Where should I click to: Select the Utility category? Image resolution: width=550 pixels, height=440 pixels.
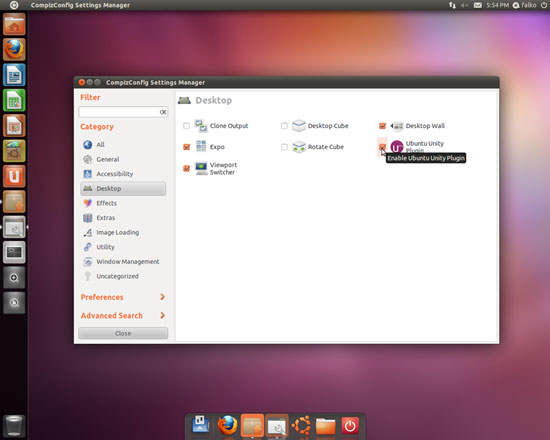point(123,247)
